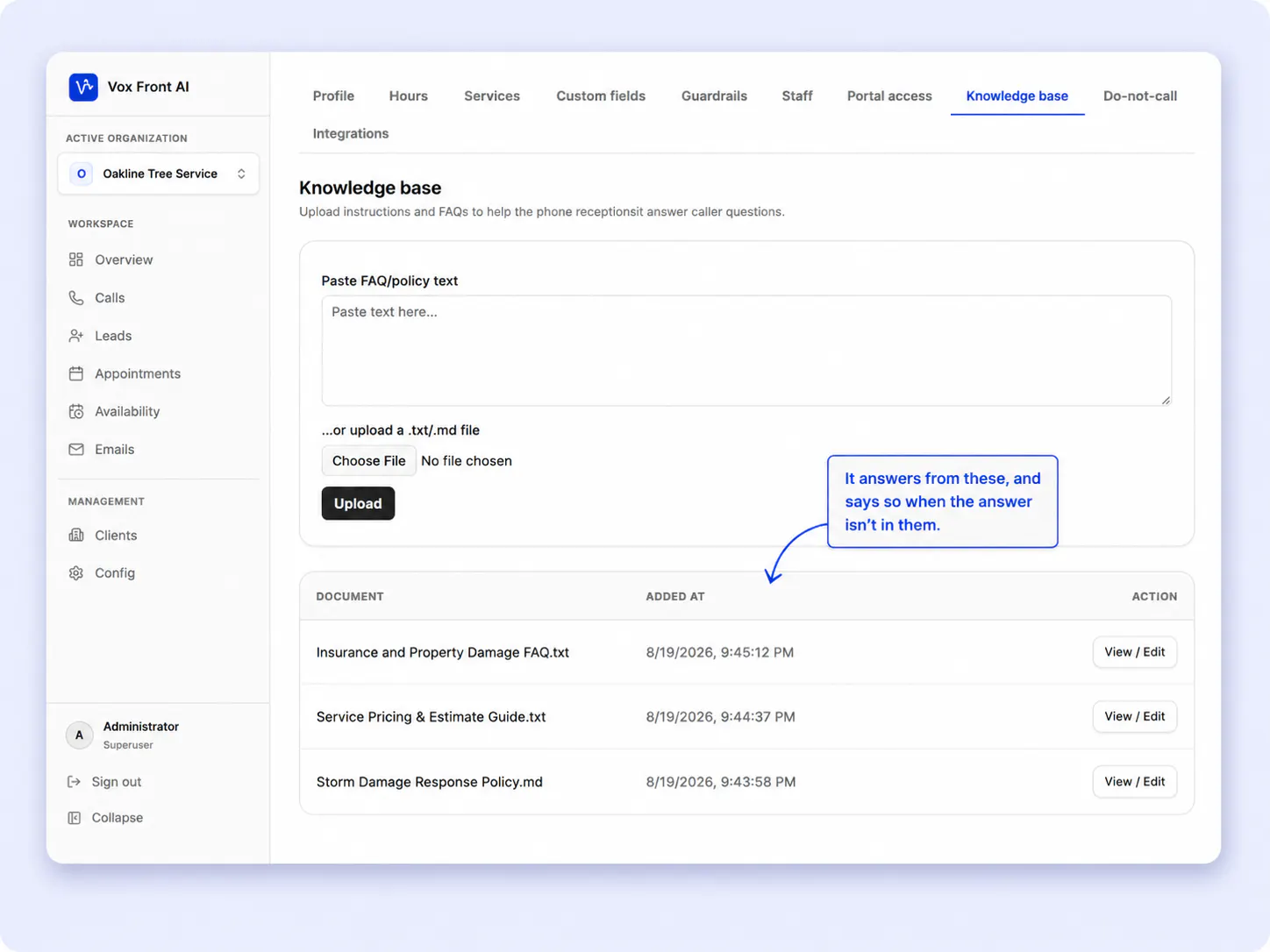Screen dimensions: 1270x952
Task: Open the Calls page link
Action: point(110,298)
